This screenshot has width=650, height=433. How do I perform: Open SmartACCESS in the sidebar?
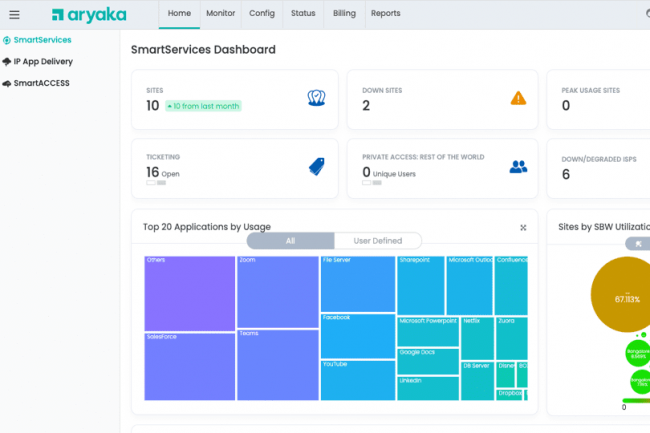[41, 83]
